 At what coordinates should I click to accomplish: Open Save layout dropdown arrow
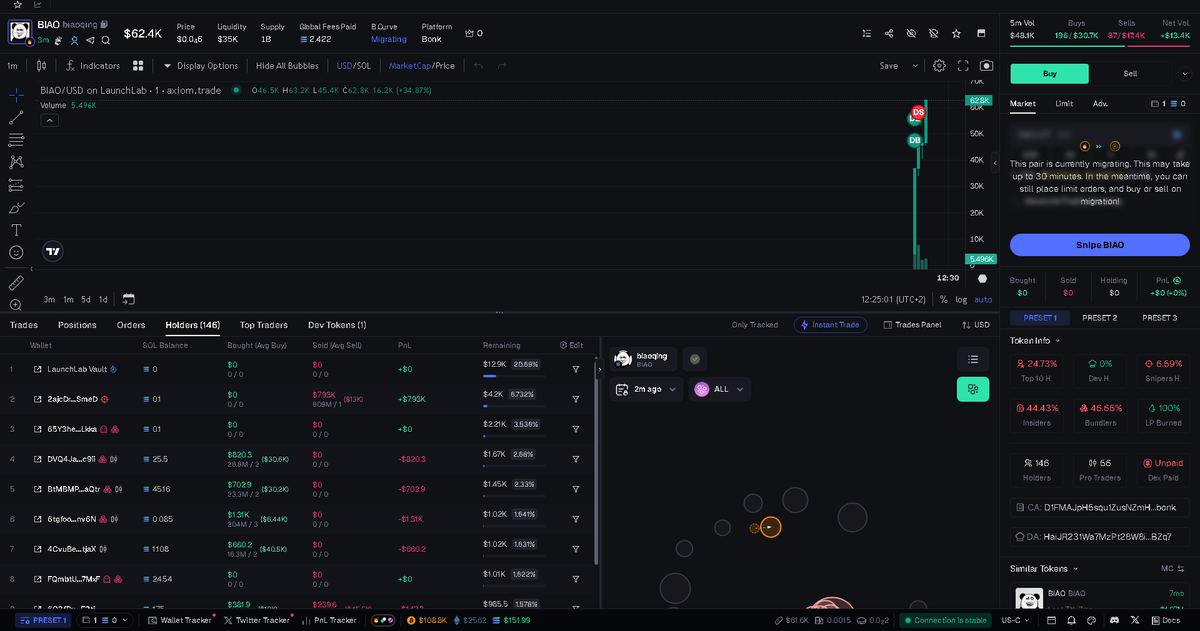pyautogui.click(x=914, y=66)
